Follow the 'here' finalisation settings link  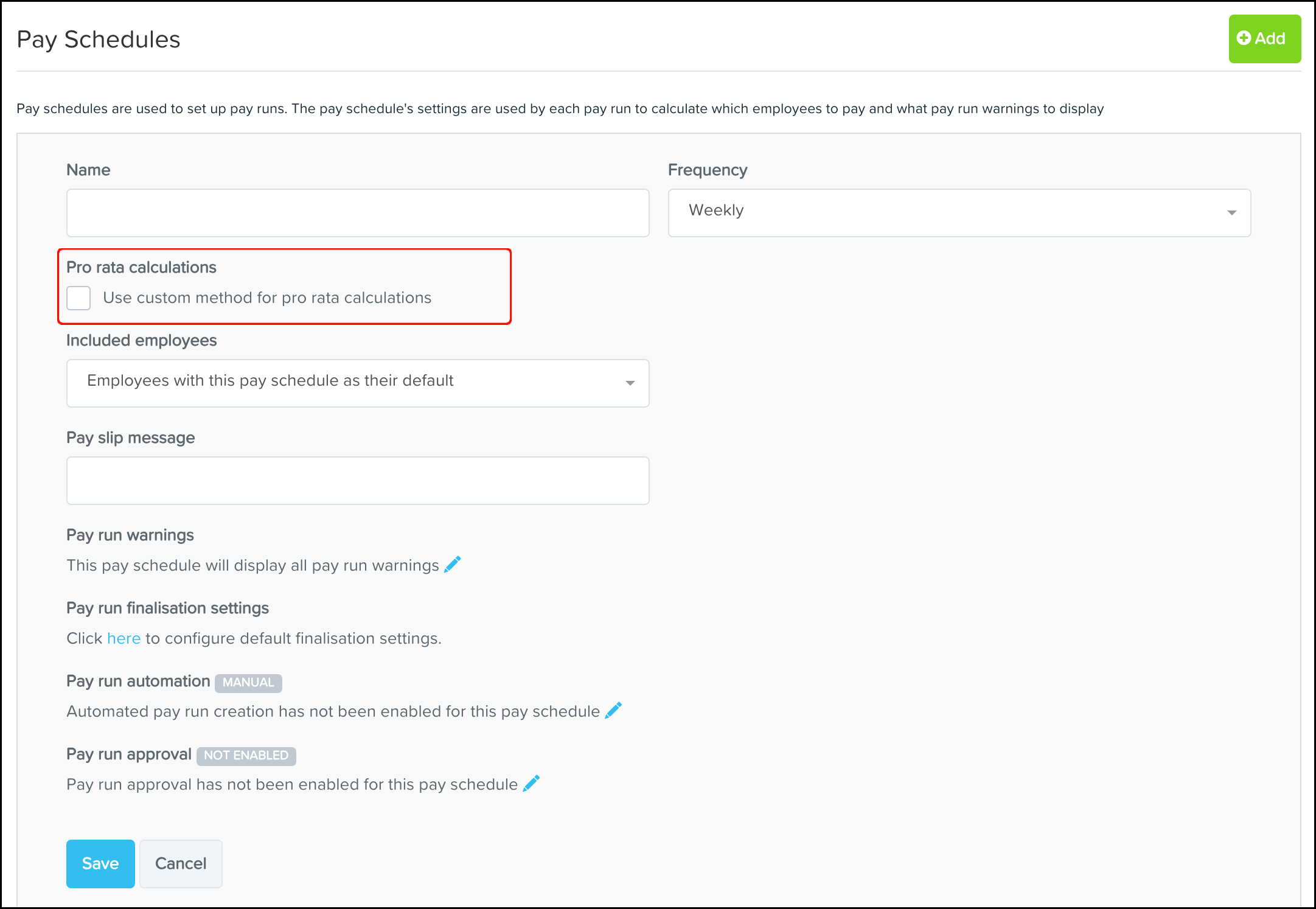pos(124,638)
